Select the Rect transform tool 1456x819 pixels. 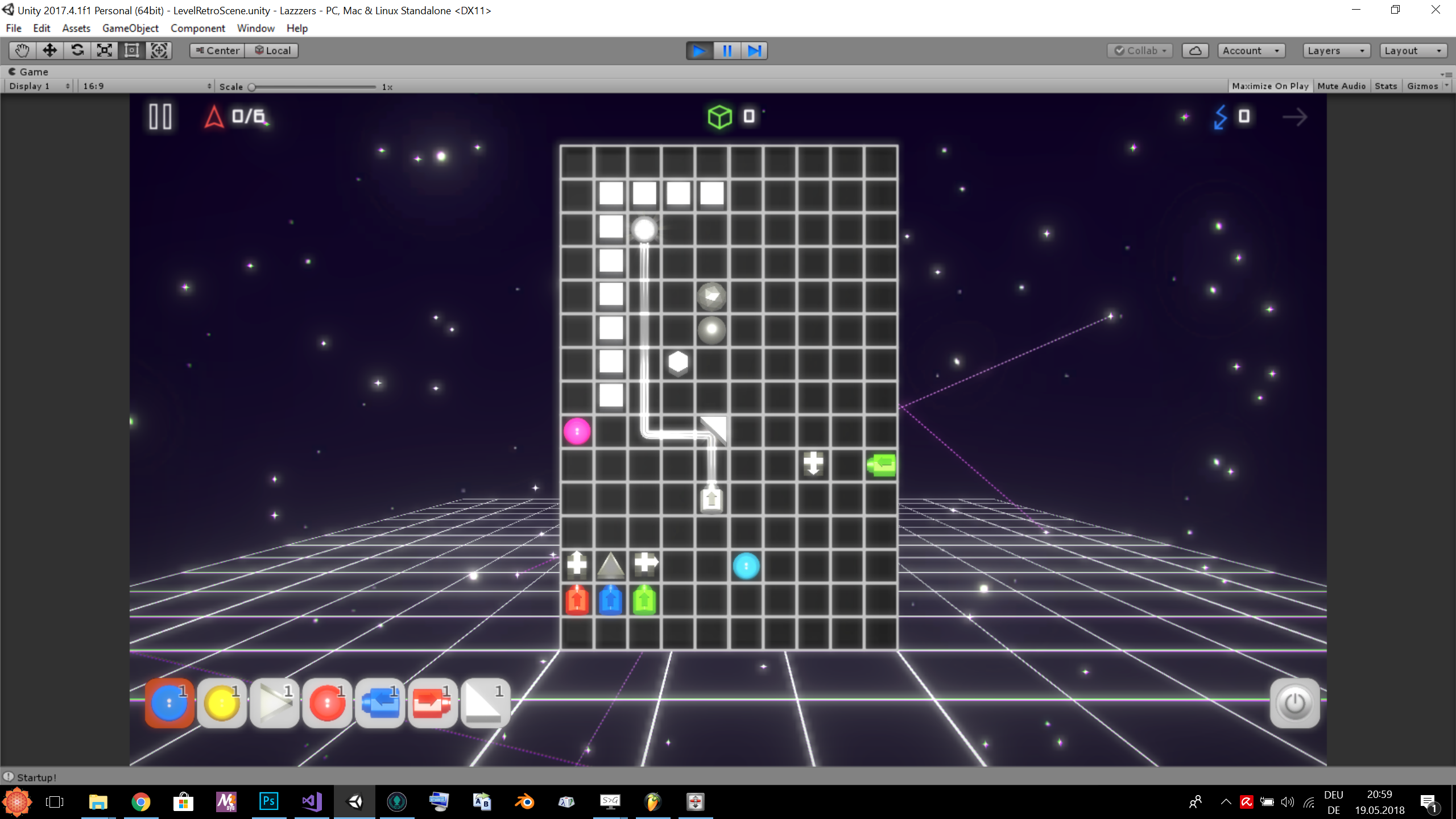(x=132, y=51)
